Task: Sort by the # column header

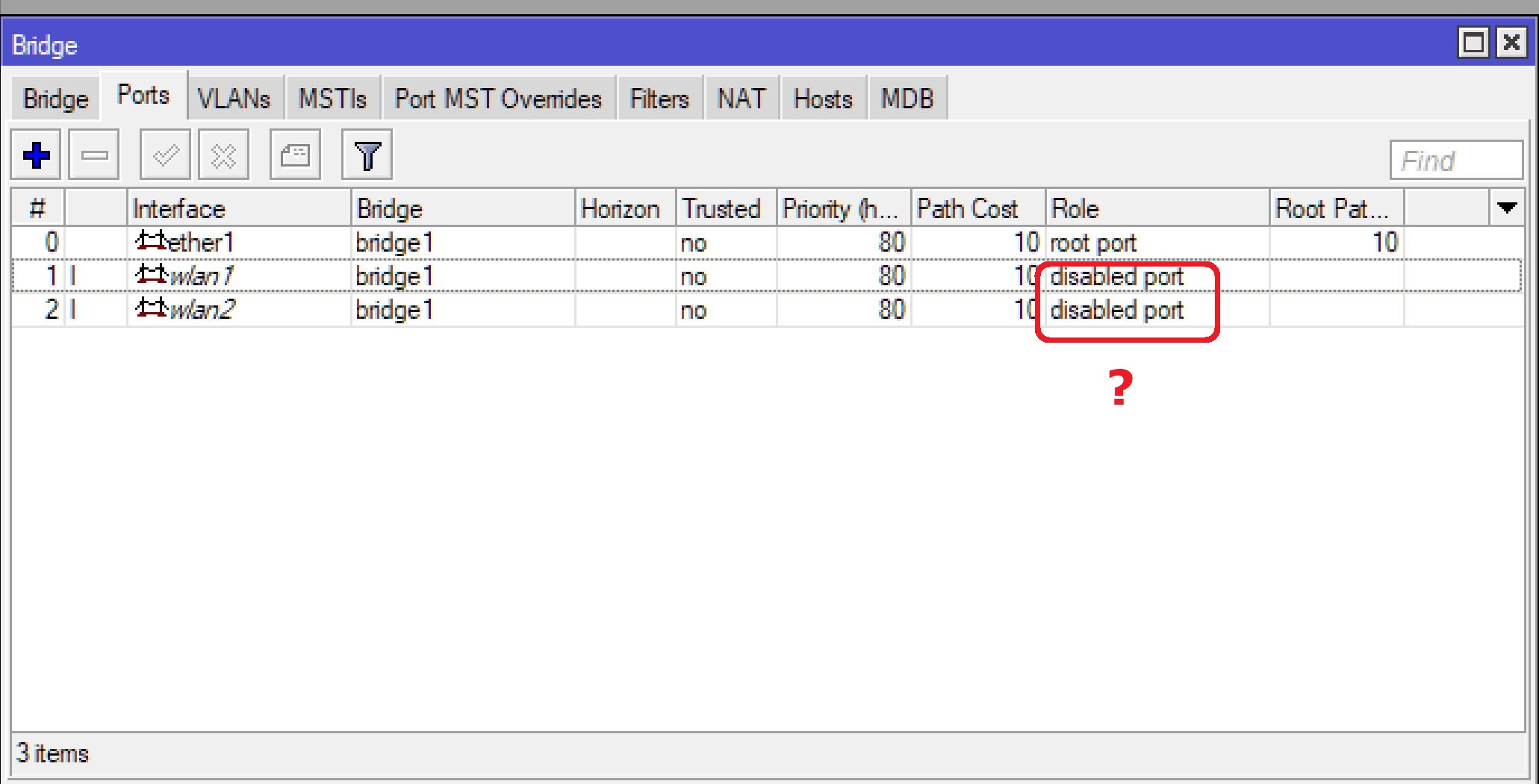Action: click(38, 208)
